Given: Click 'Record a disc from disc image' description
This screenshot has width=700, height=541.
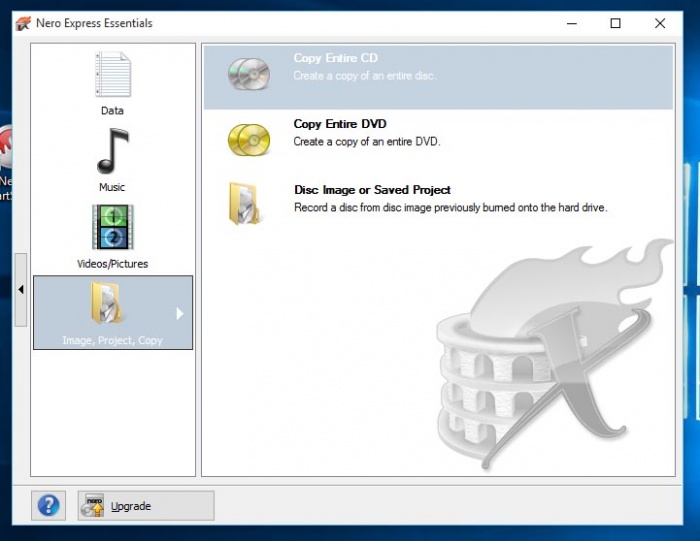Looking at the screenshot, I should pyautogui.click(x=450, y=208).
